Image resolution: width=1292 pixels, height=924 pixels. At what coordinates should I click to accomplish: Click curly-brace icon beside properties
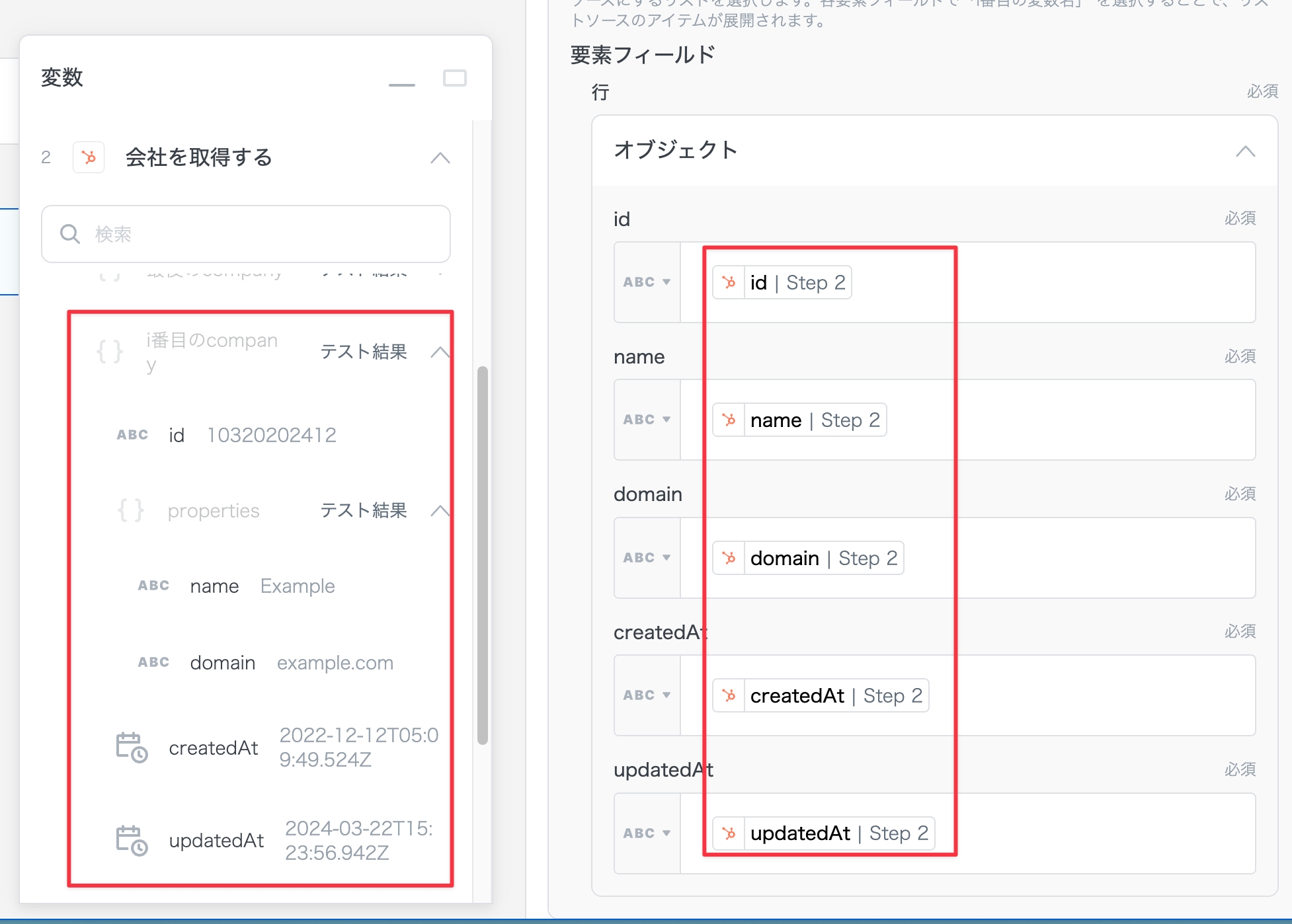pos(130,510)
